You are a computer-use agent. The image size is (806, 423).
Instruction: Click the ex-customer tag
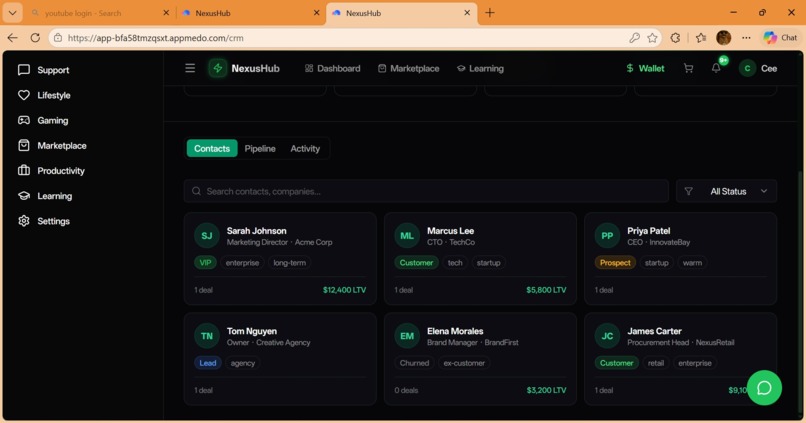(x=464, y=363)
